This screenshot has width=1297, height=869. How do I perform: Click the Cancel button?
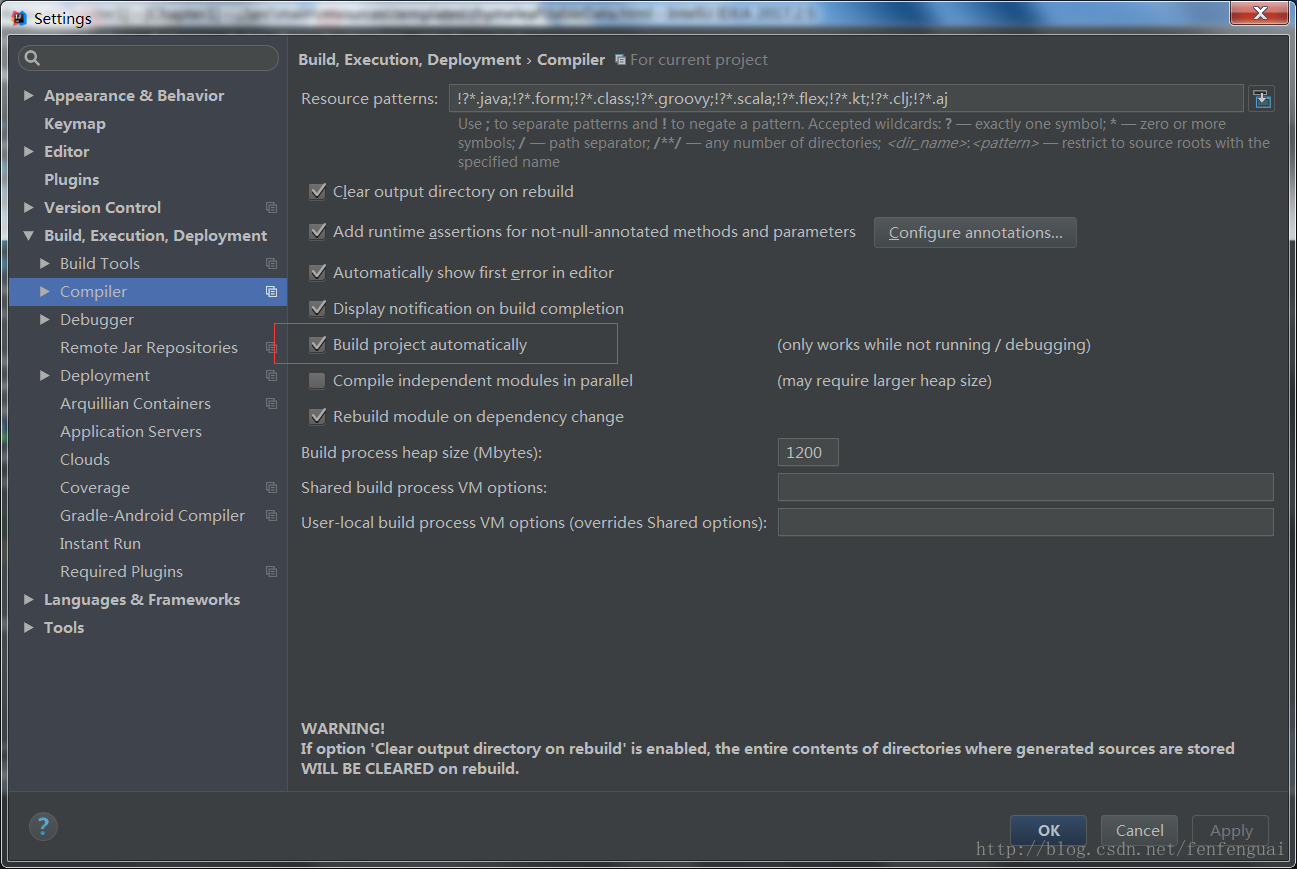coord(1139,830)
